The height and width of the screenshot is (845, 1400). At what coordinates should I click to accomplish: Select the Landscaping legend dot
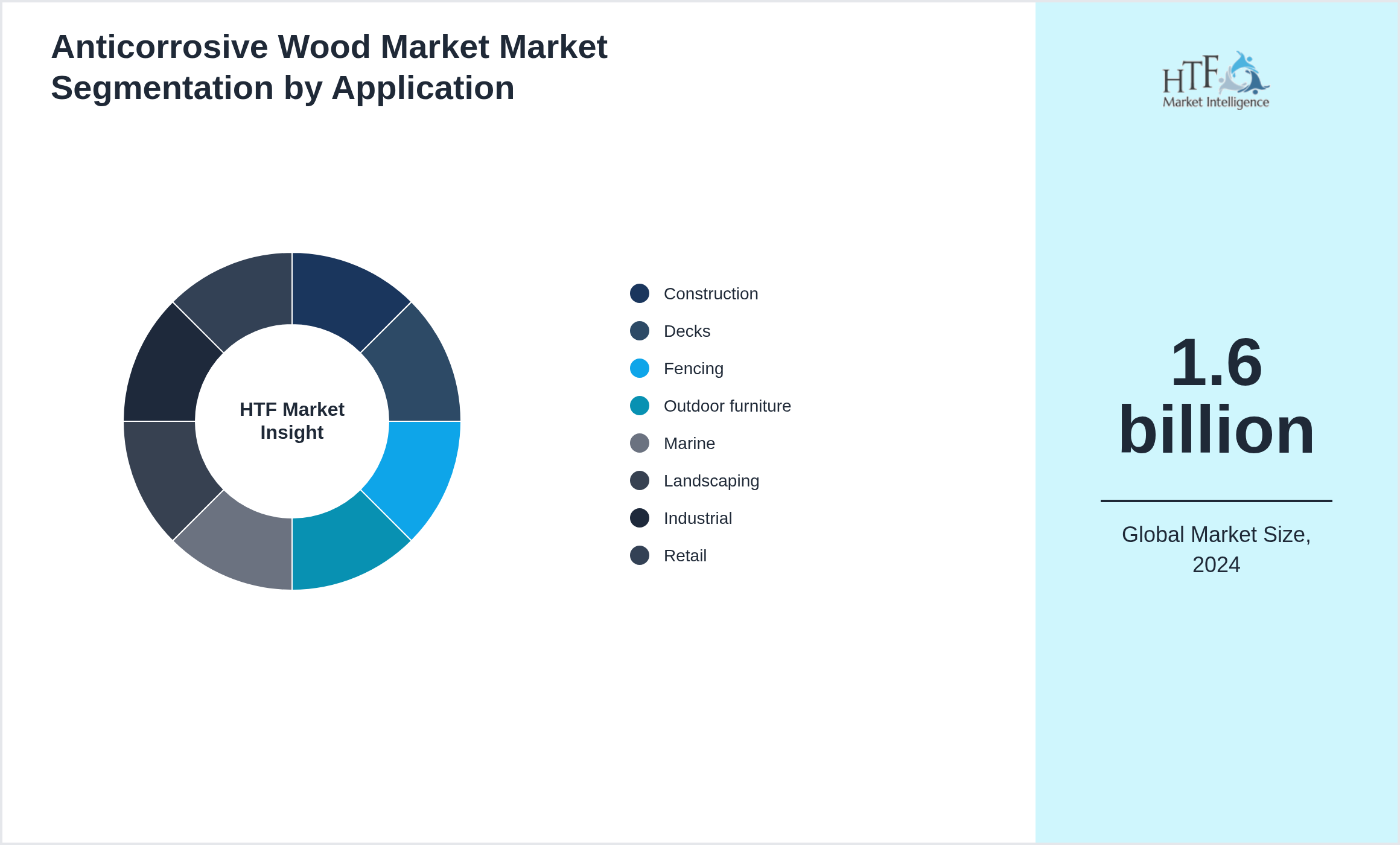(x=640, y=481)
